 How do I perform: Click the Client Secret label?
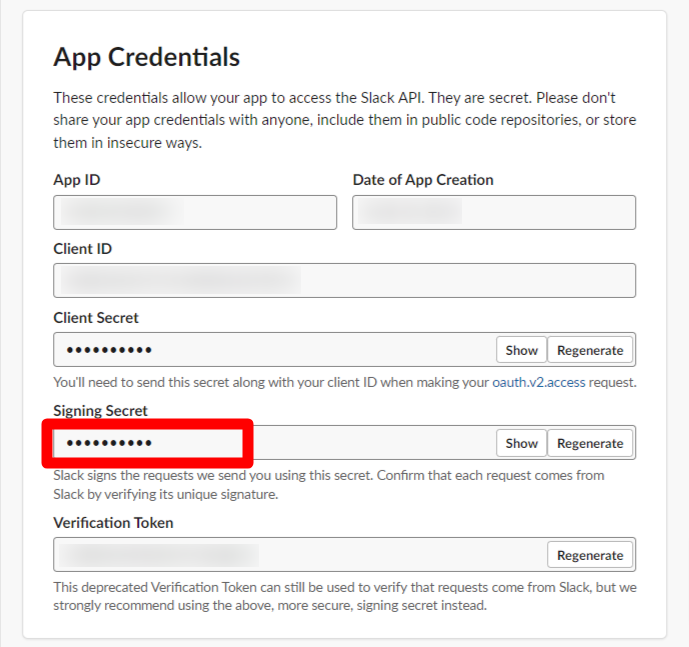pos(96,318)
